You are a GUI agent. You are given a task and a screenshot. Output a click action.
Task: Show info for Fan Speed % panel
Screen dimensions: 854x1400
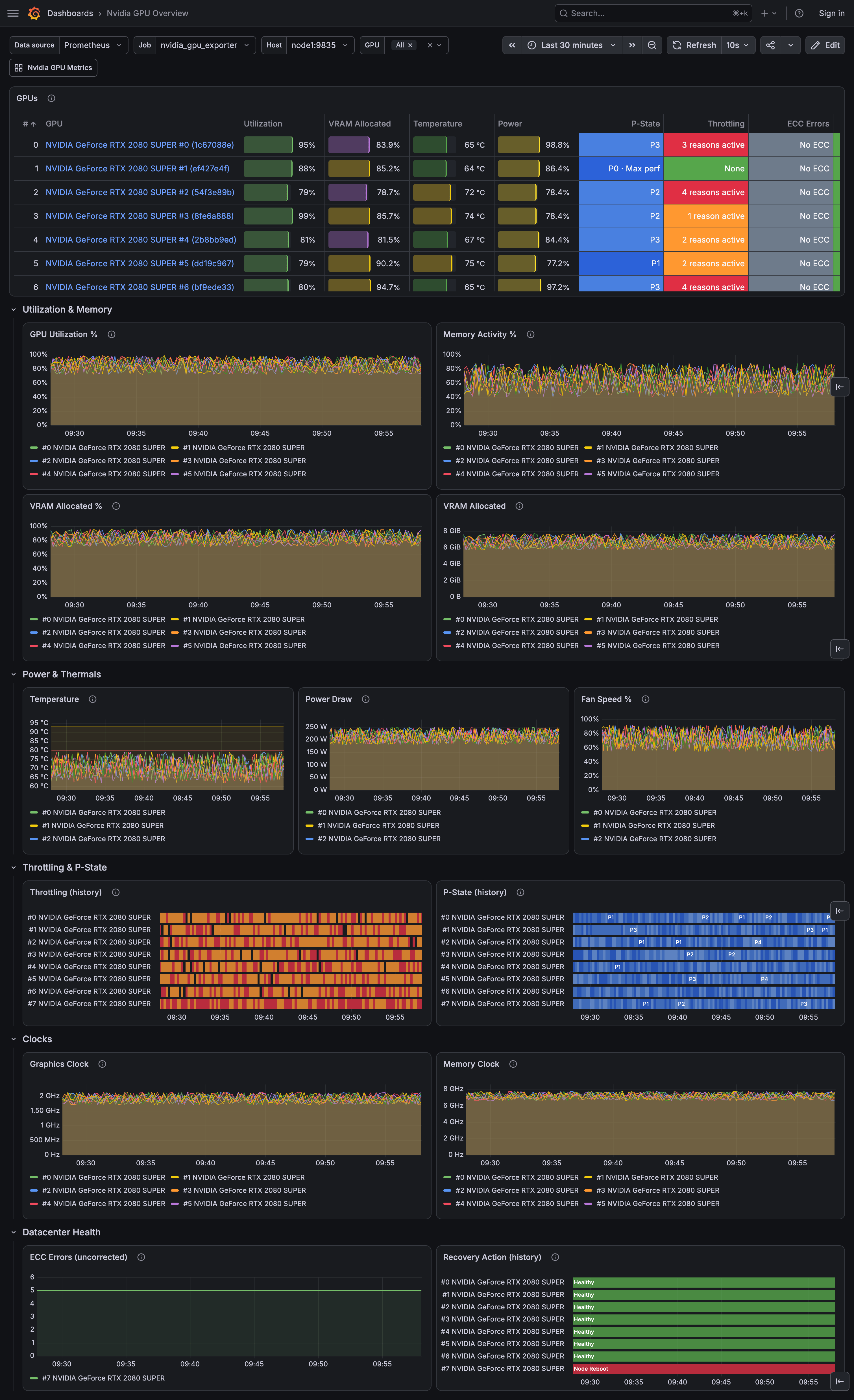coord(646,699)
